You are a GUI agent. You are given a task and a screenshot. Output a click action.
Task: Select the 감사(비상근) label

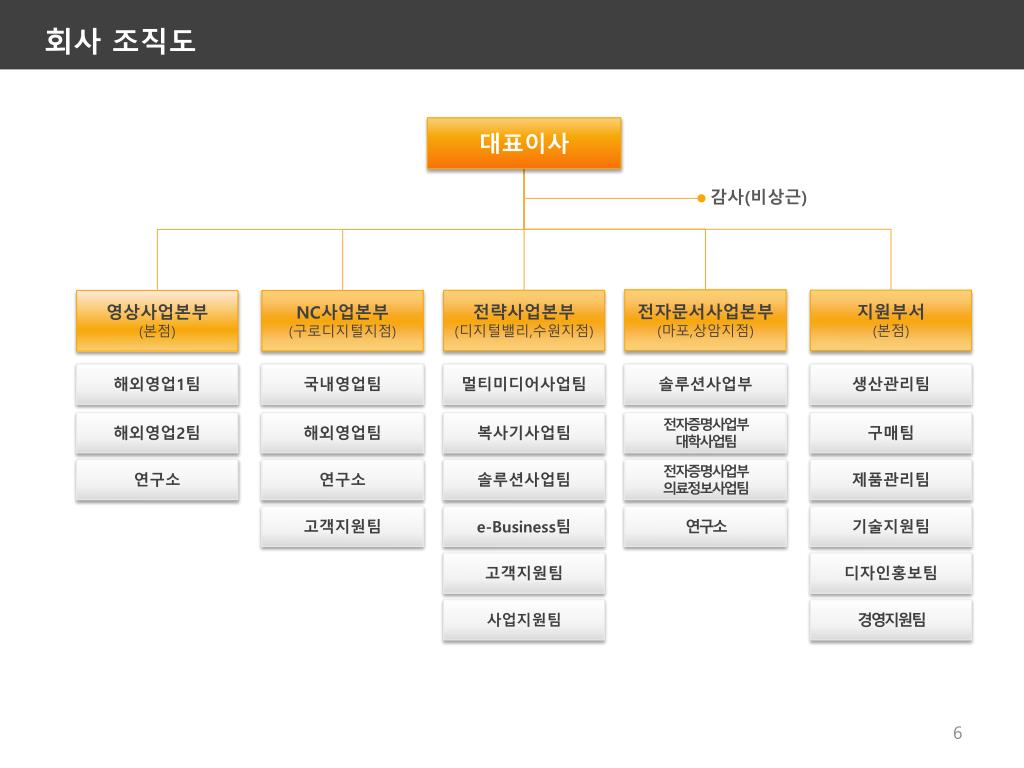coord(758,197)
